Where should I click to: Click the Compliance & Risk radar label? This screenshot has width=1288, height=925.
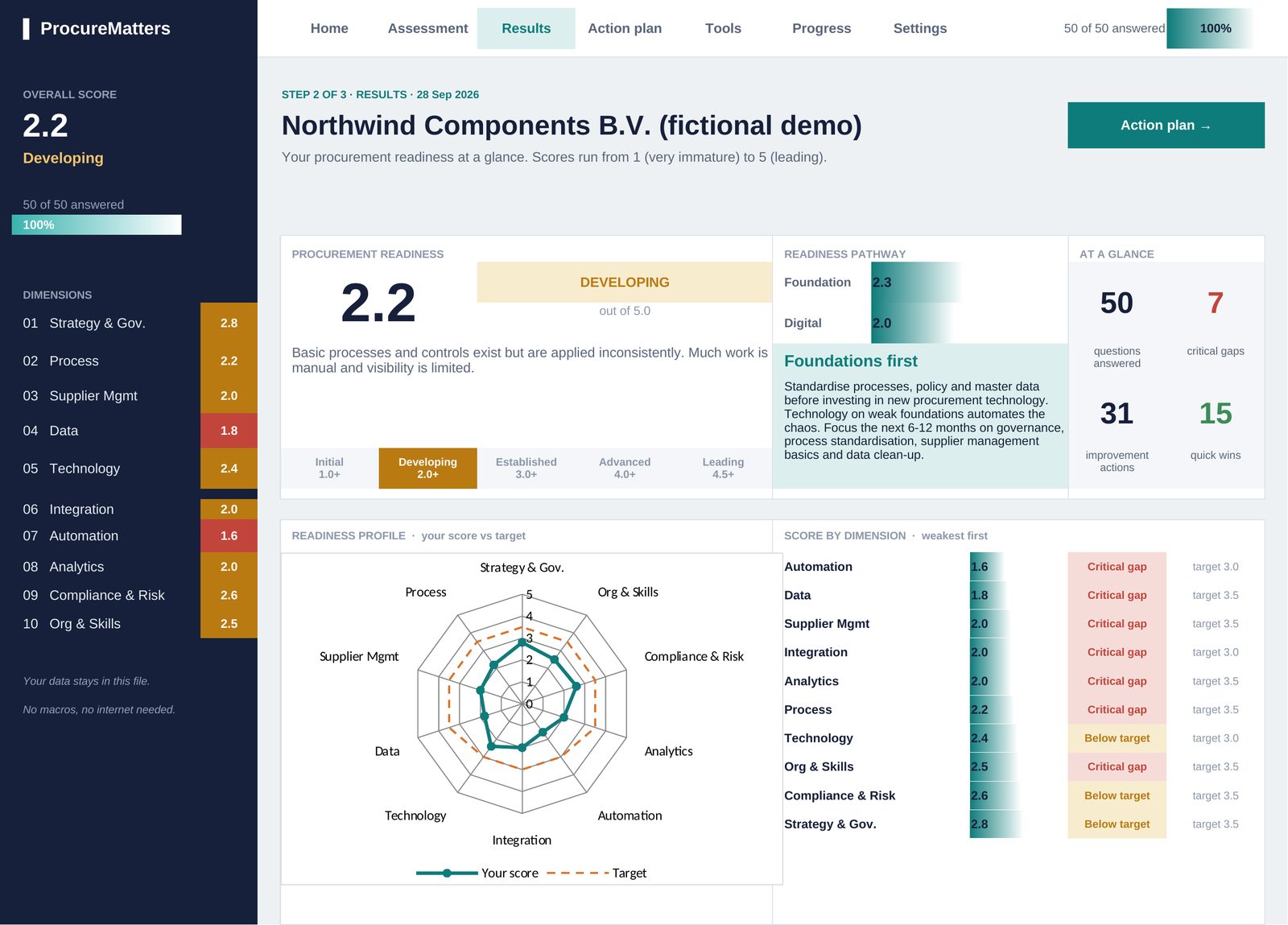pos(694,656)
